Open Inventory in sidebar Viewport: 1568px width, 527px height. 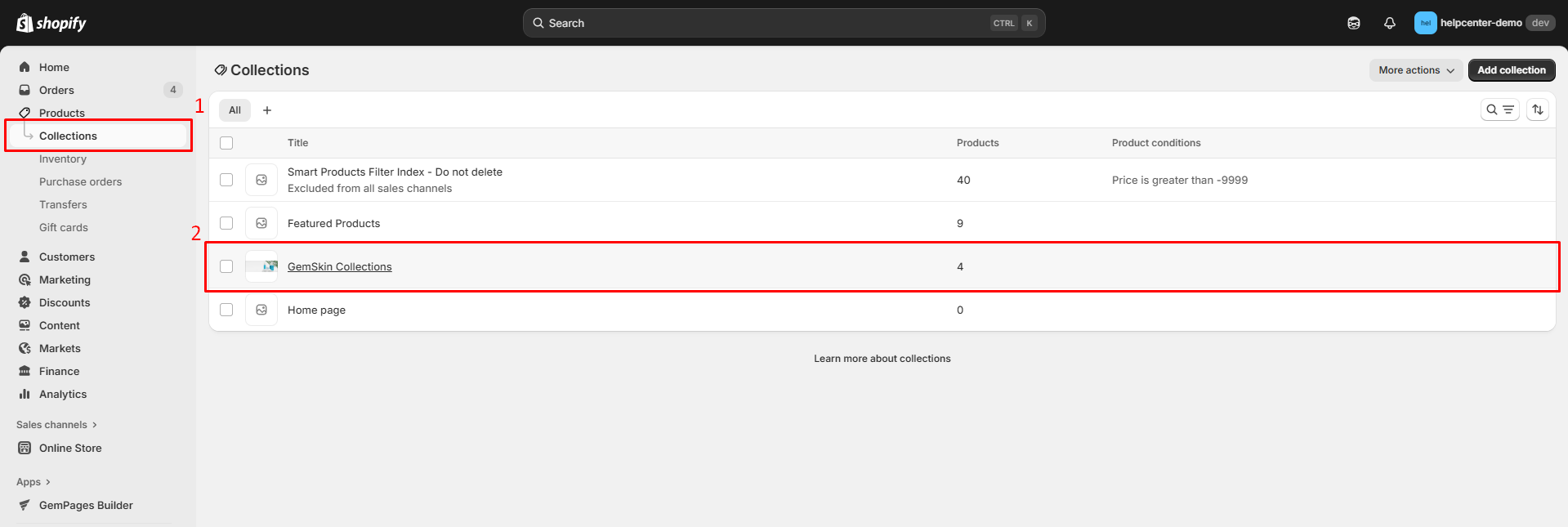[63, 159]
